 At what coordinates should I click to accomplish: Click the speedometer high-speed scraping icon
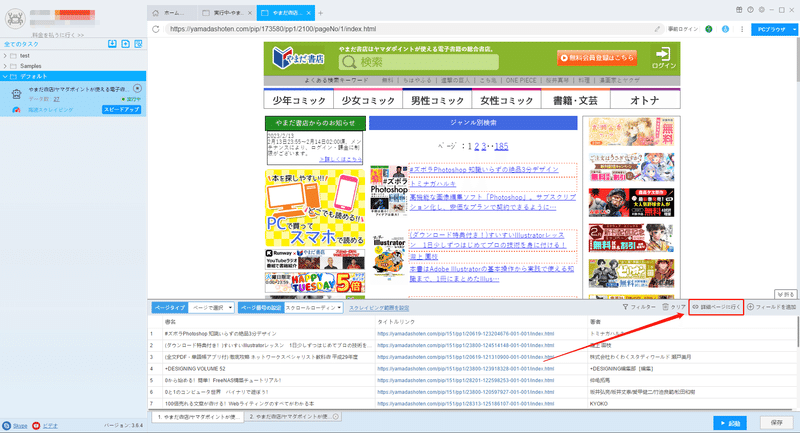click(x=16, y=110)
